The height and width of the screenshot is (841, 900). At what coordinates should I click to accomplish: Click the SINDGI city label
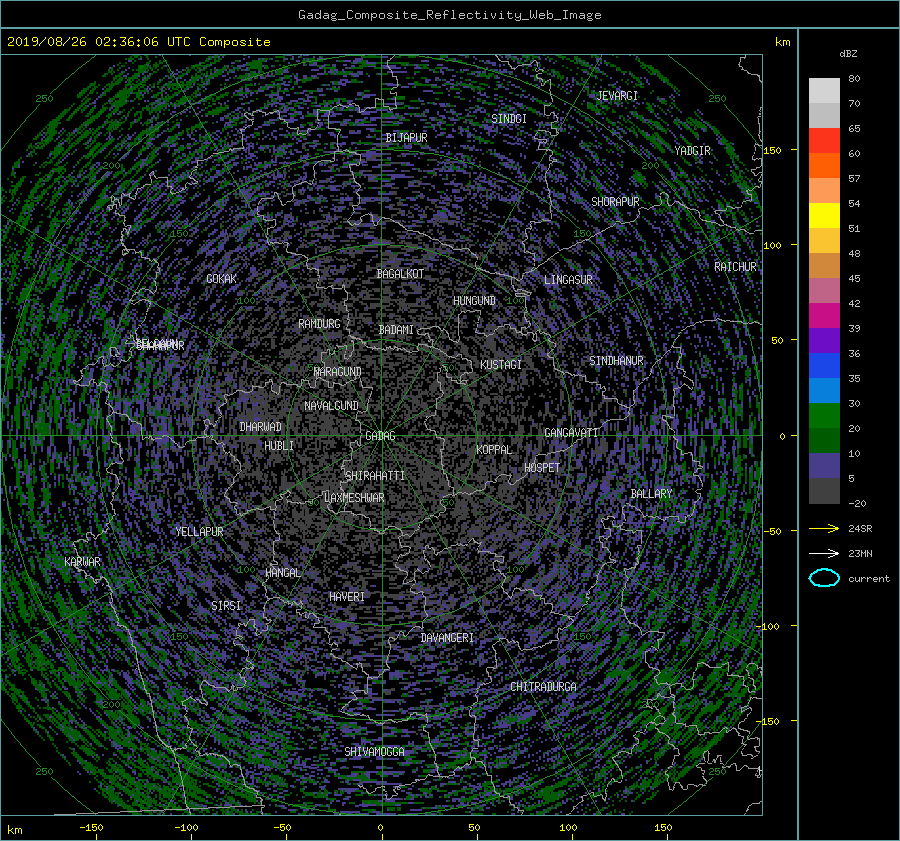tap(509, 119)
